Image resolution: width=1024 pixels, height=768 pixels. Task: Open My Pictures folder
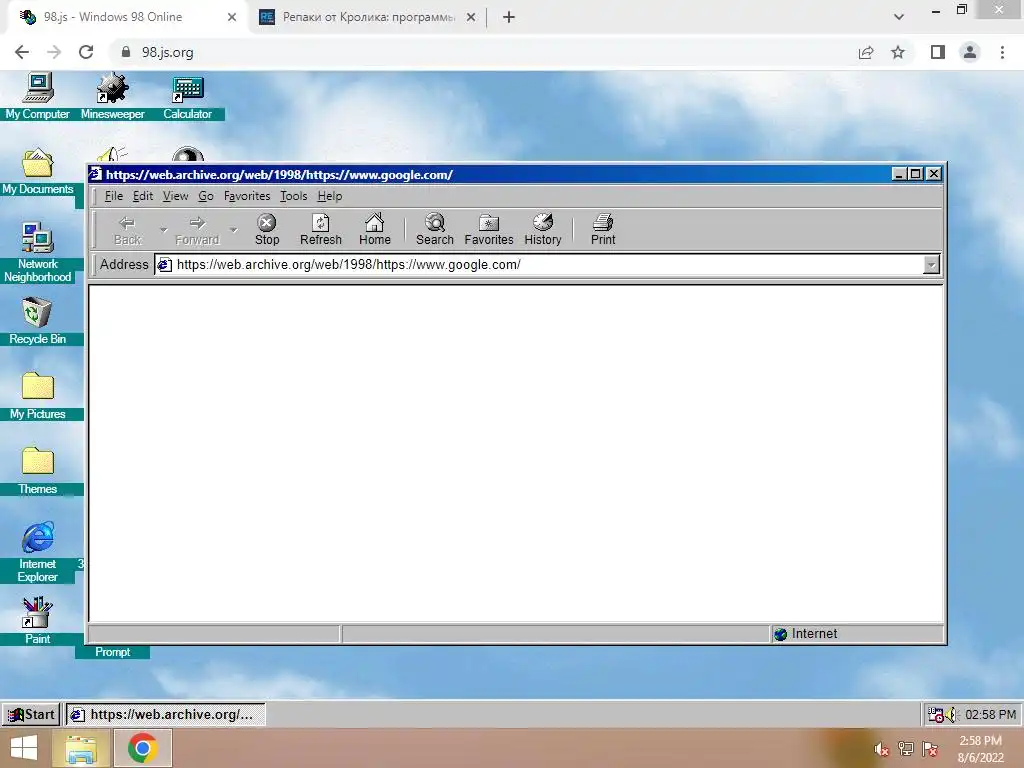click(x=37, y=396)
